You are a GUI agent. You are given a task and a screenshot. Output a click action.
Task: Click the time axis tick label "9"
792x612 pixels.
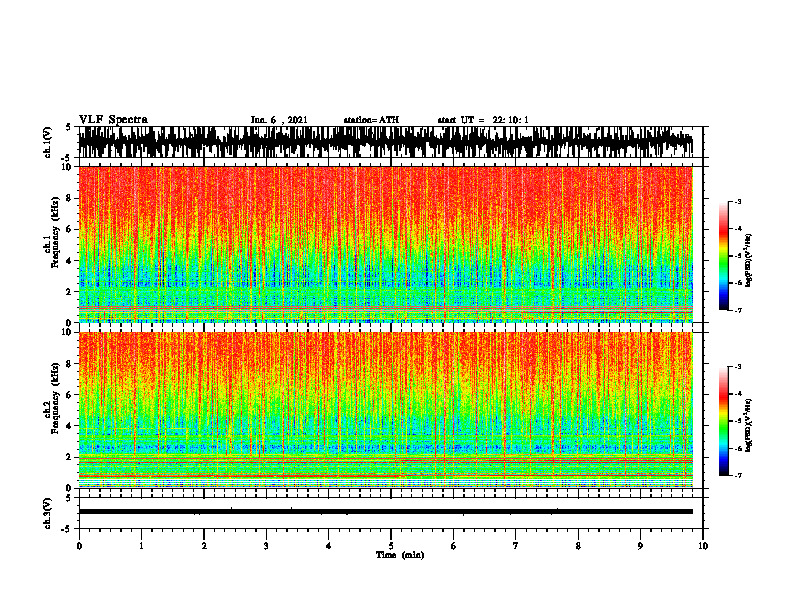coord(640,546)
